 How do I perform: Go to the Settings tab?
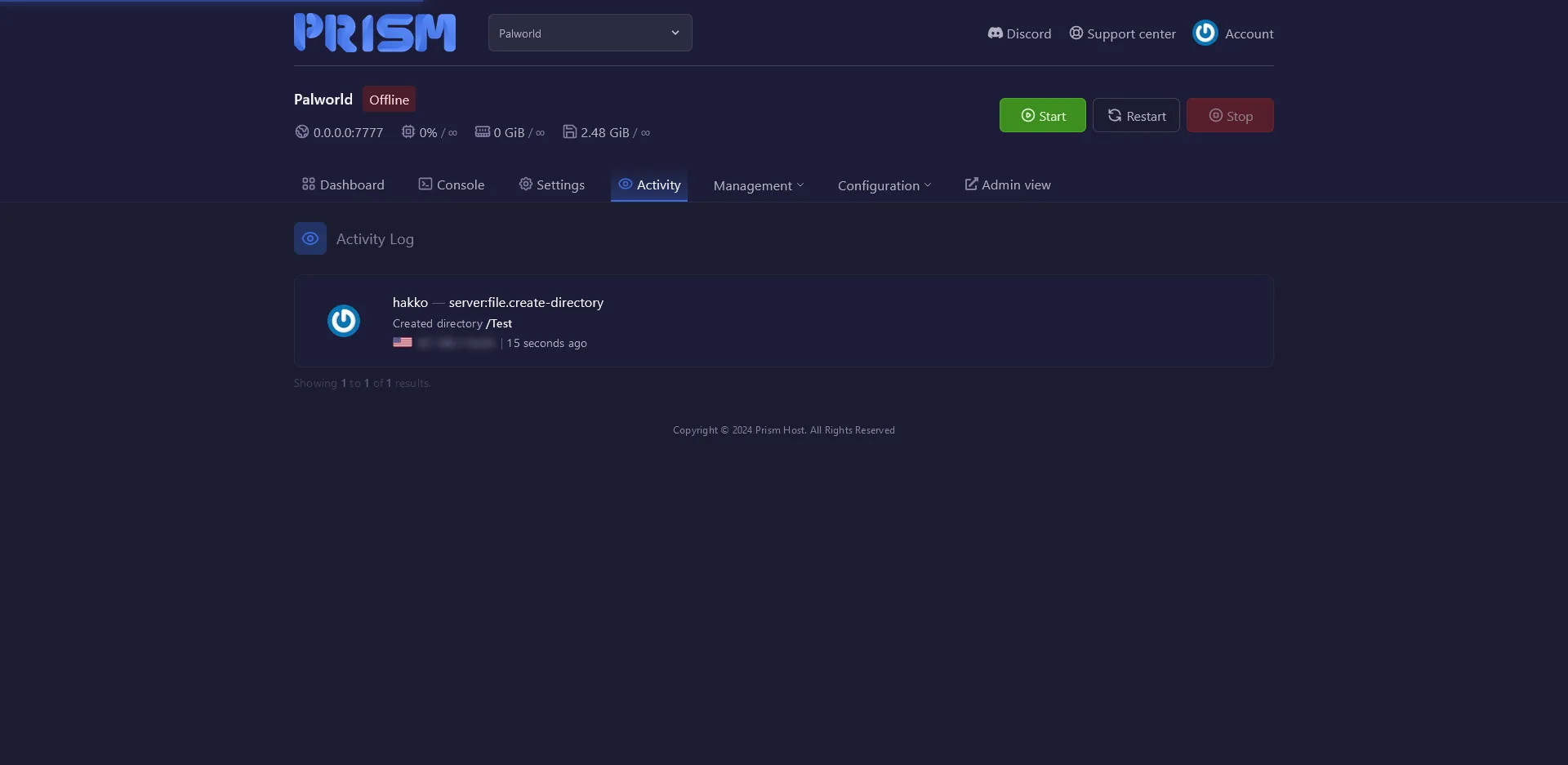click(x=552, y=185)
